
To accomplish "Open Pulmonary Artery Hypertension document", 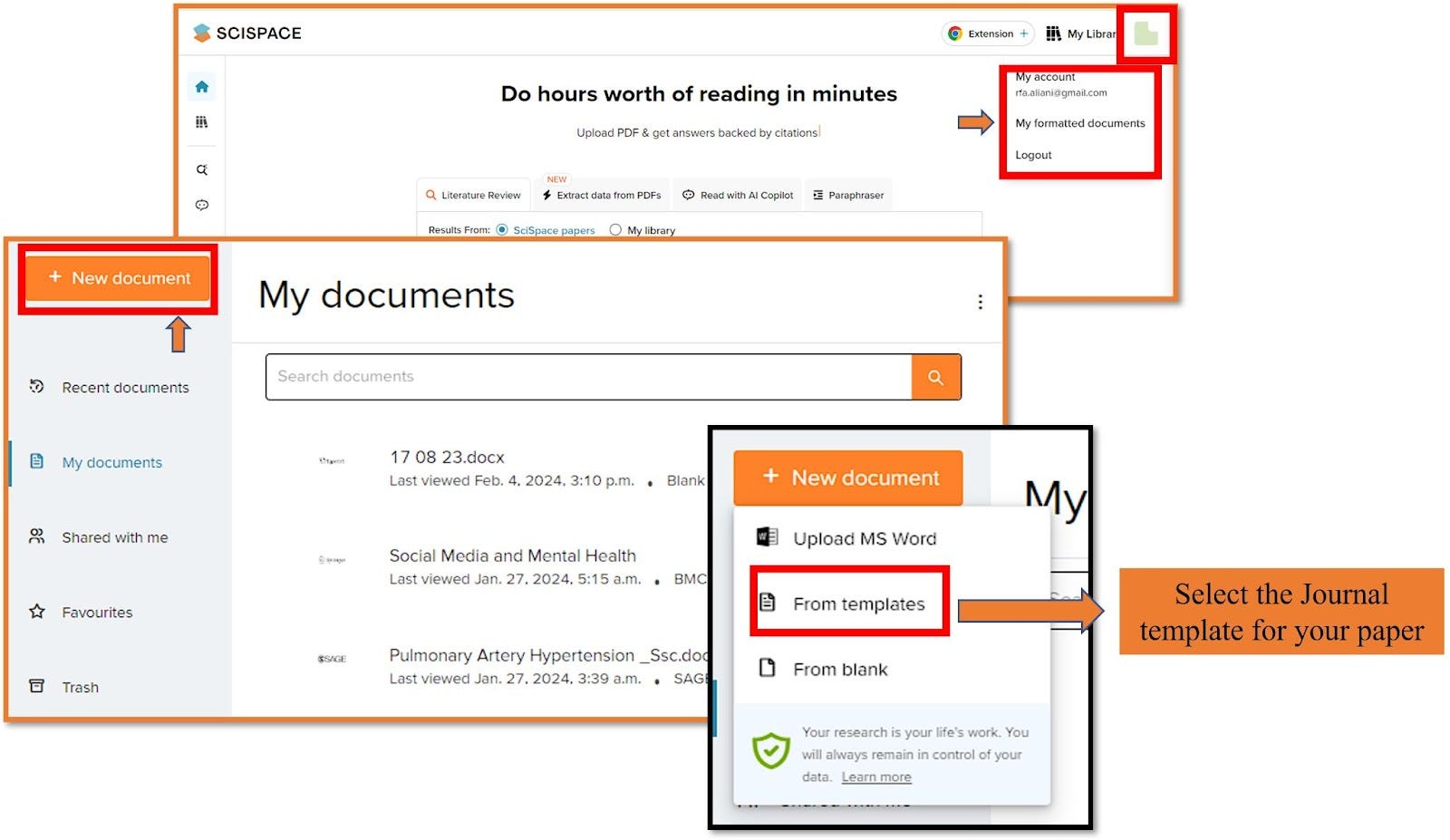I will click(549, 655).
